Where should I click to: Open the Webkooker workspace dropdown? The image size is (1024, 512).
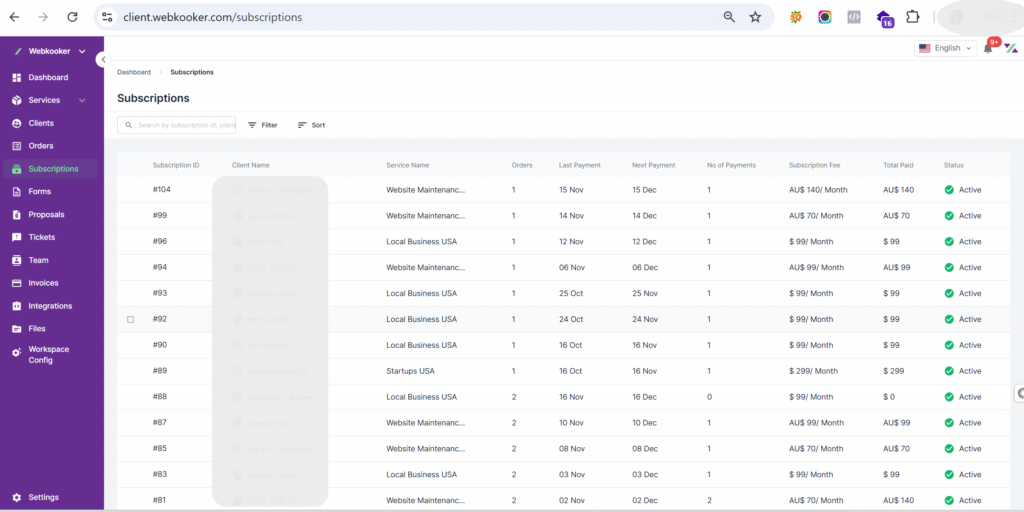(x=50, y=51)
